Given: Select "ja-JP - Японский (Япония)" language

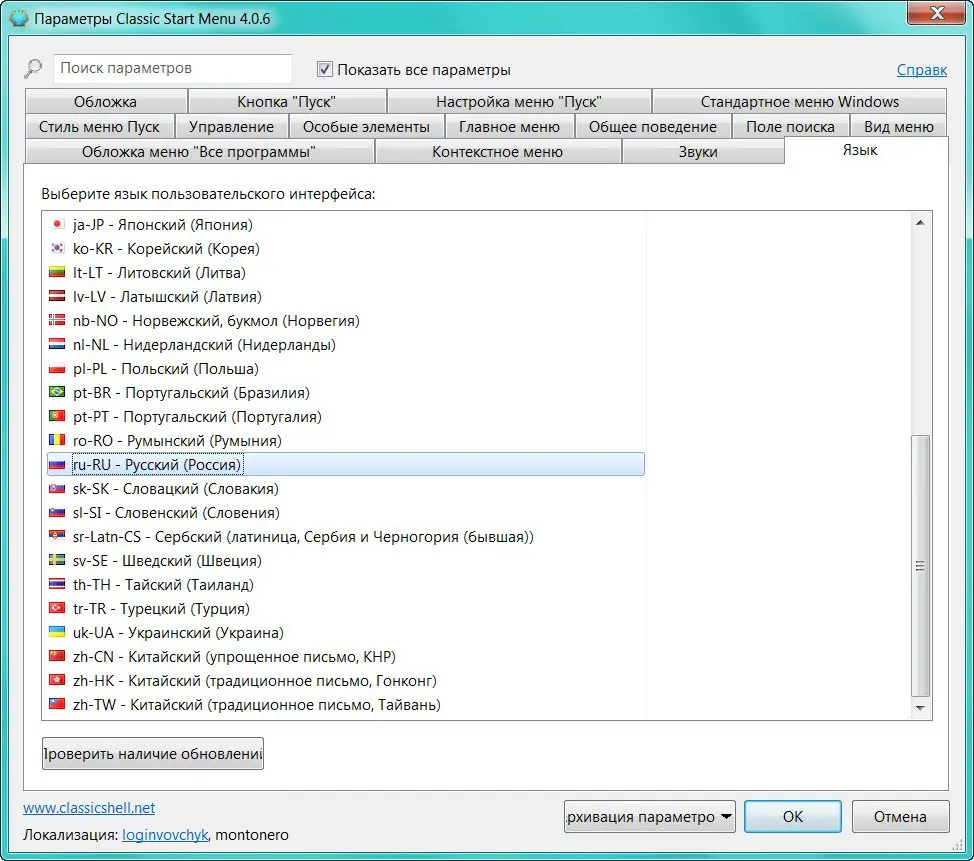Looking at the screenshot, I should (346, 224).
